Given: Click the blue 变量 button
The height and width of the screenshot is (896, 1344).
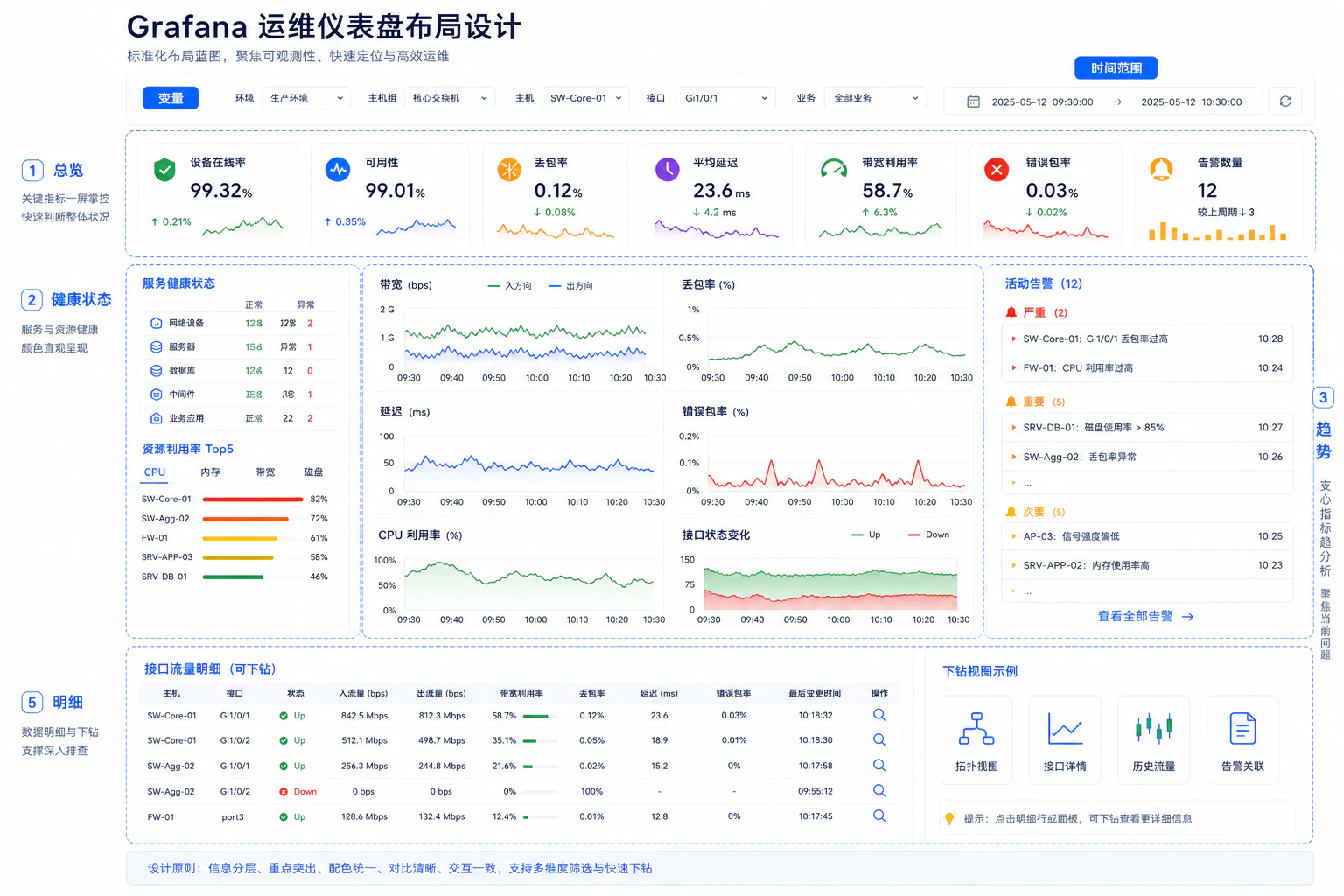Looking at the screenshot, I should pos(171,98).
